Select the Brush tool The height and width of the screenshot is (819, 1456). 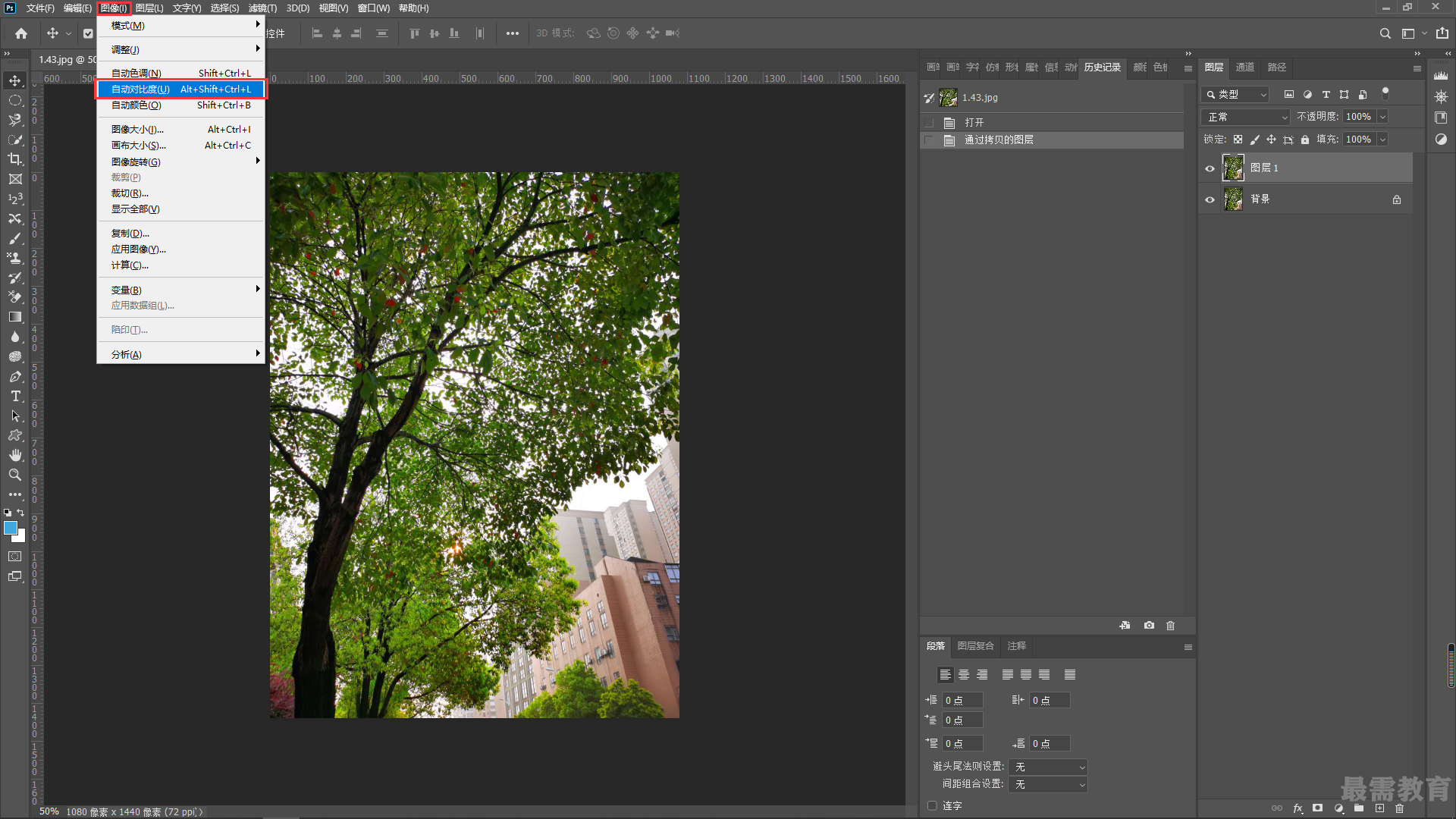tap(15, 238)
